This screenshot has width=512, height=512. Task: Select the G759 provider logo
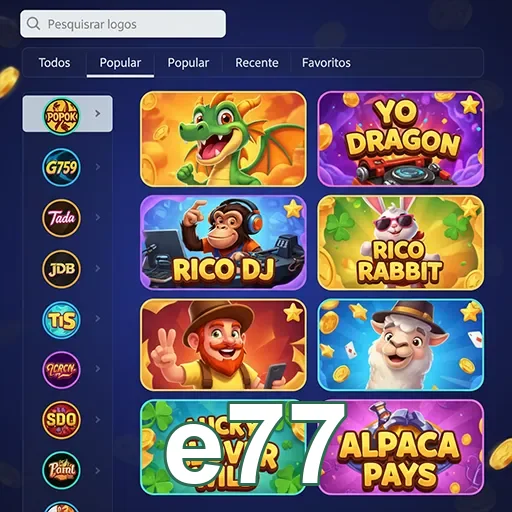(x=61, y=167)
